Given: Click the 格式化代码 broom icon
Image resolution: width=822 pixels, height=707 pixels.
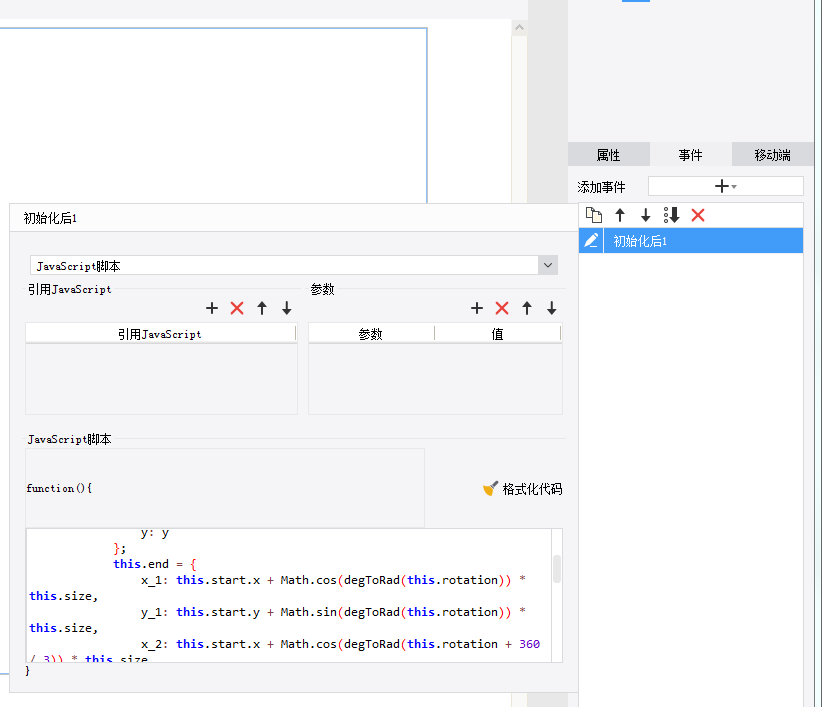Looking at the screenshot, I should pyautogui.click(x=490, y=488).
